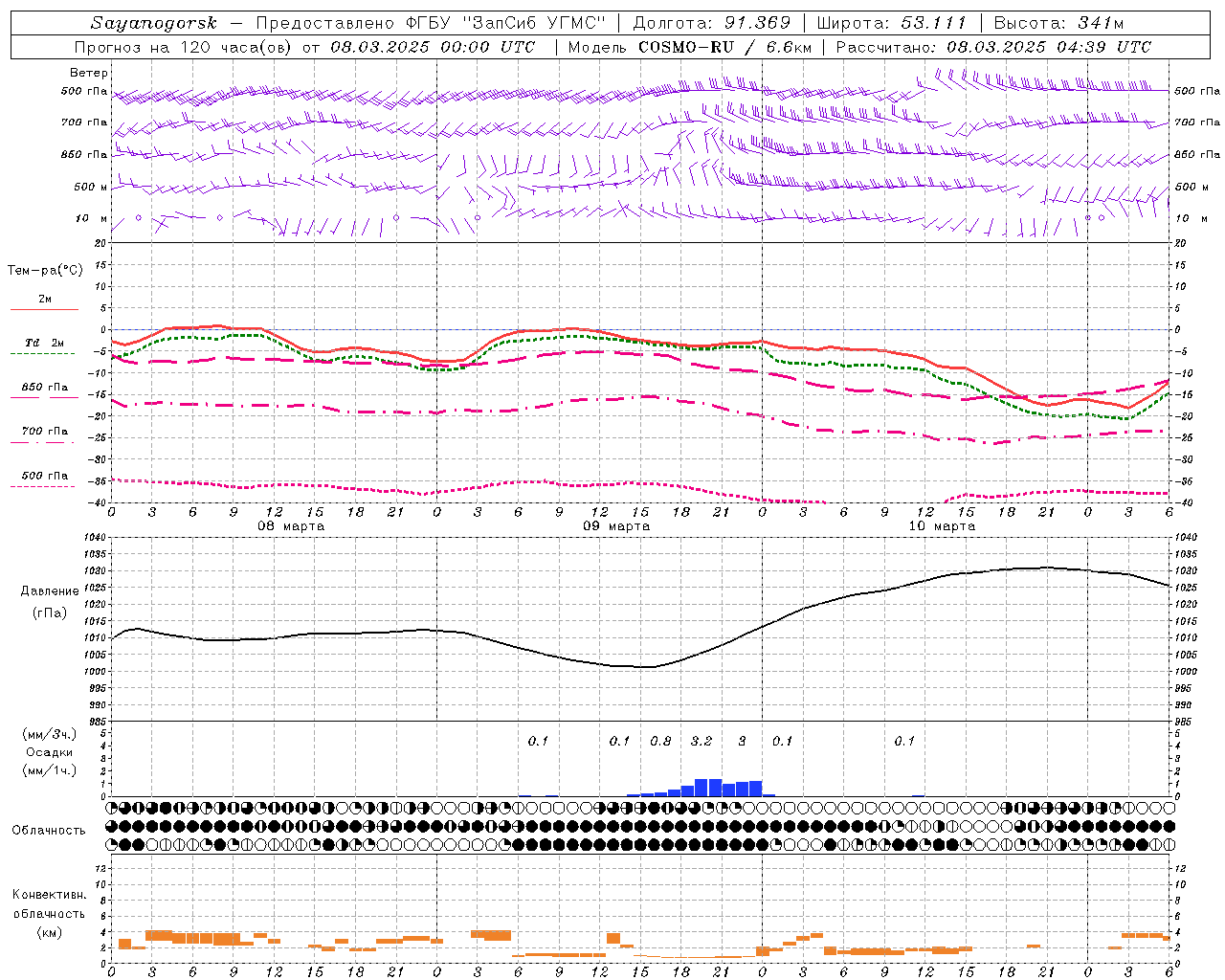Click the '(гПа)' unit under Давление

point(50,612)
